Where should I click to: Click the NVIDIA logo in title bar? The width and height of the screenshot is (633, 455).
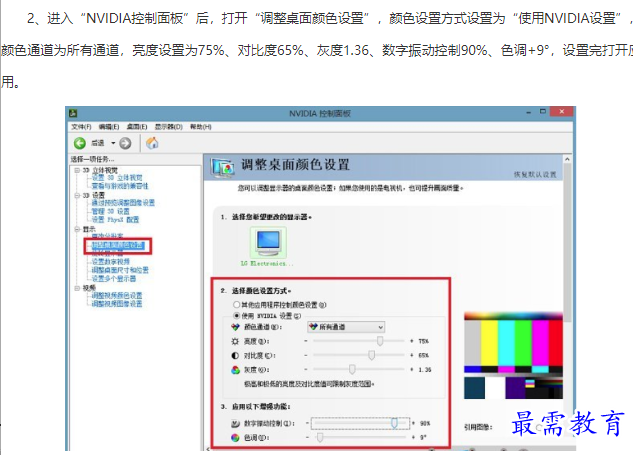(73, 113)
